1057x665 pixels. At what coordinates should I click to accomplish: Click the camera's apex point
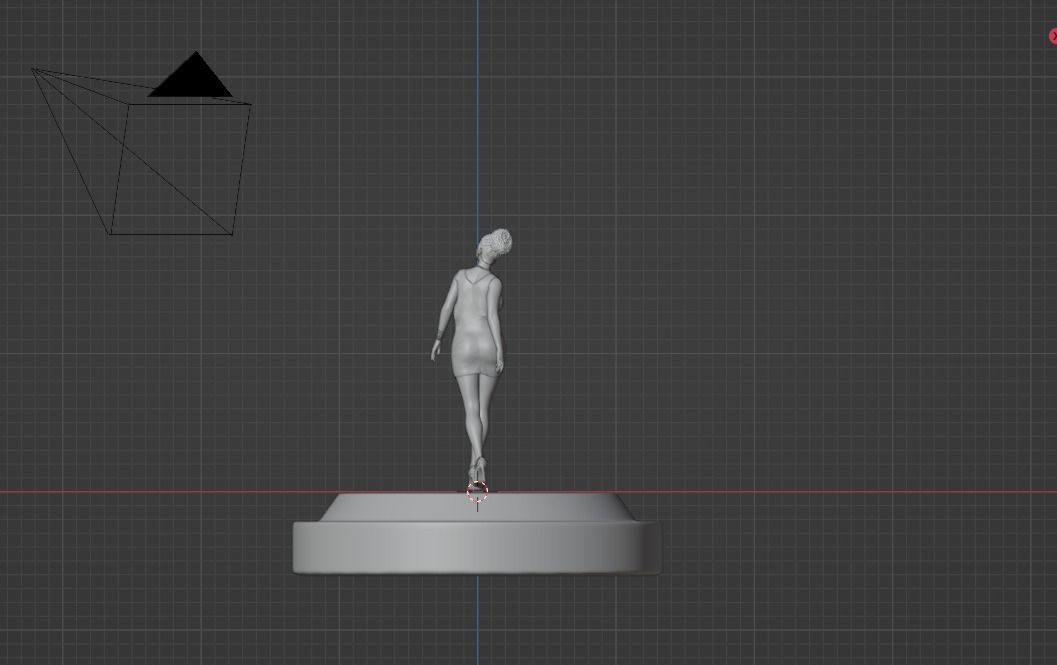[x=33, y=68]
